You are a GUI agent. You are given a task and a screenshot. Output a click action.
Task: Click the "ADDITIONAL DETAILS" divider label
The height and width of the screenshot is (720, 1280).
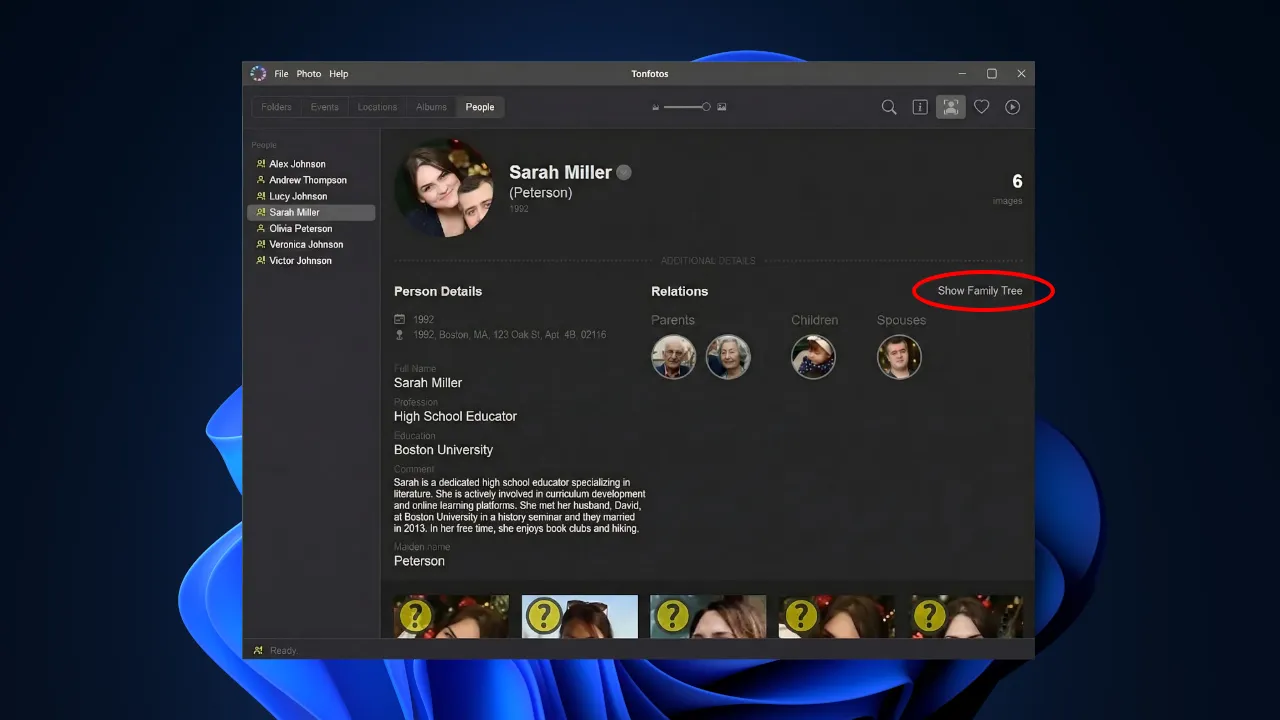click(708, 261)
